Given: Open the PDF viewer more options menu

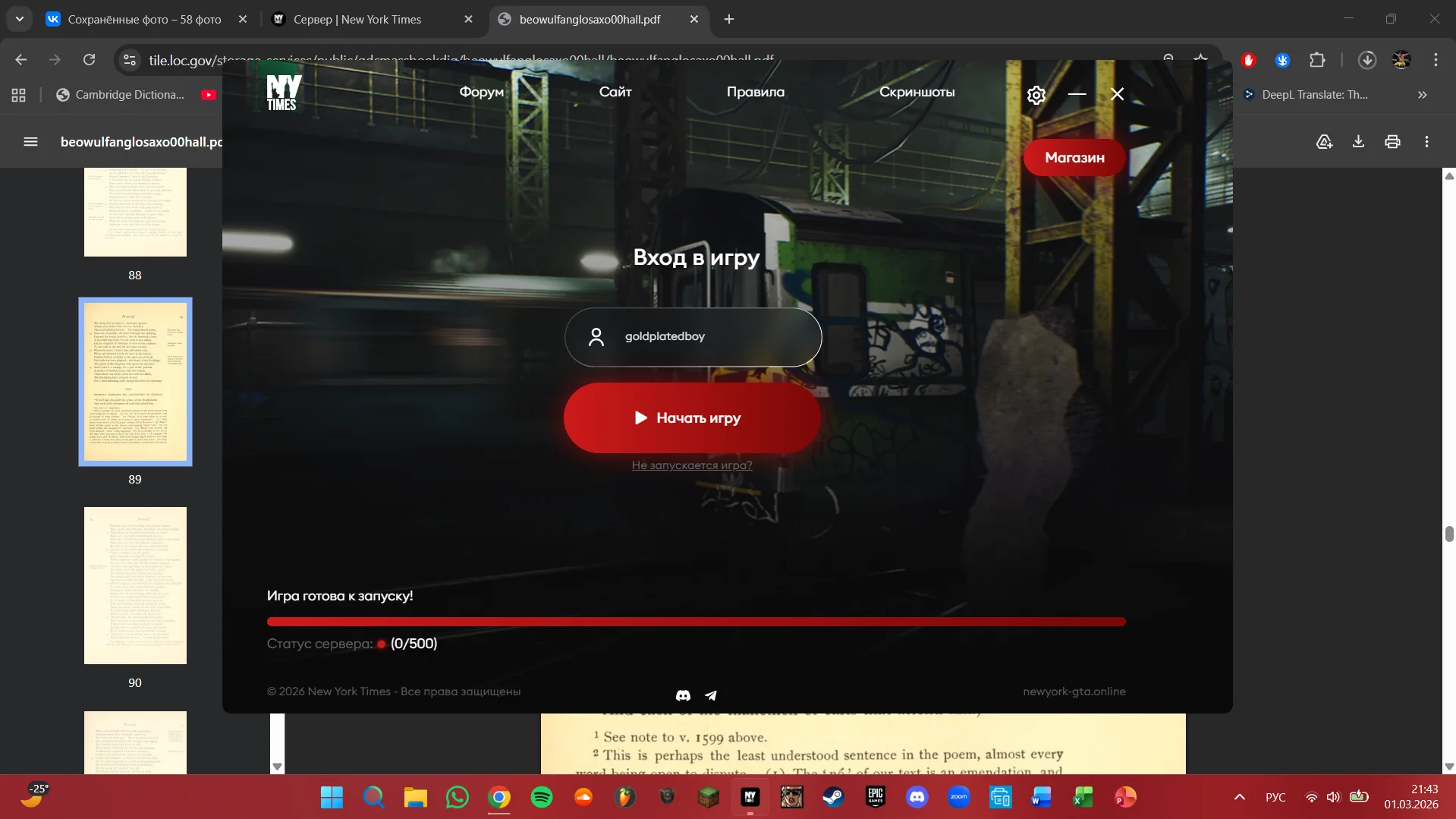Looking at the screenshot, I should click(x=1426, y=142).
